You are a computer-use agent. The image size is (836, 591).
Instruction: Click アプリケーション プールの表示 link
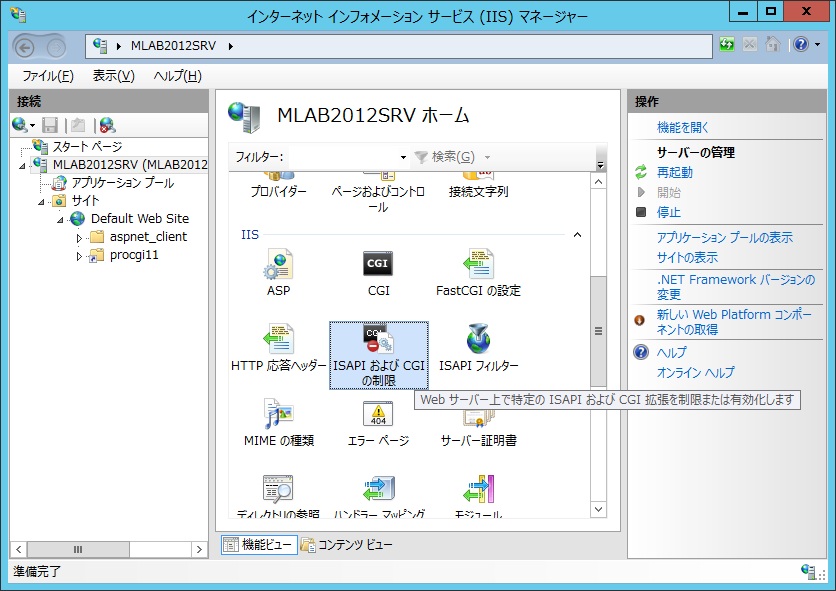pos(725,237)
